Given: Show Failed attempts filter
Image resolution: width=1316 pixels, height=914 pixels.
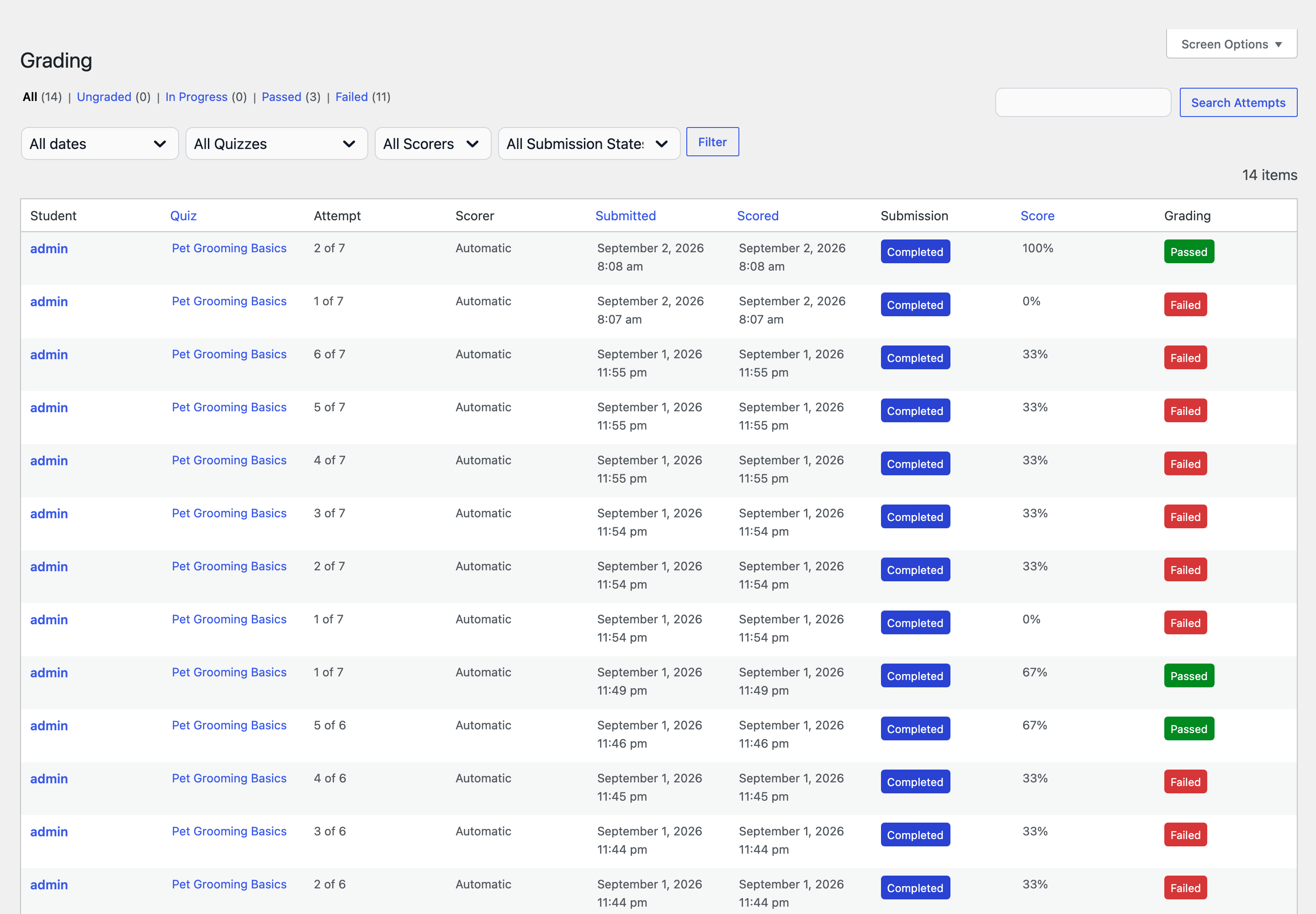Looking at the screenshot, I should click(x=352, y=97).
